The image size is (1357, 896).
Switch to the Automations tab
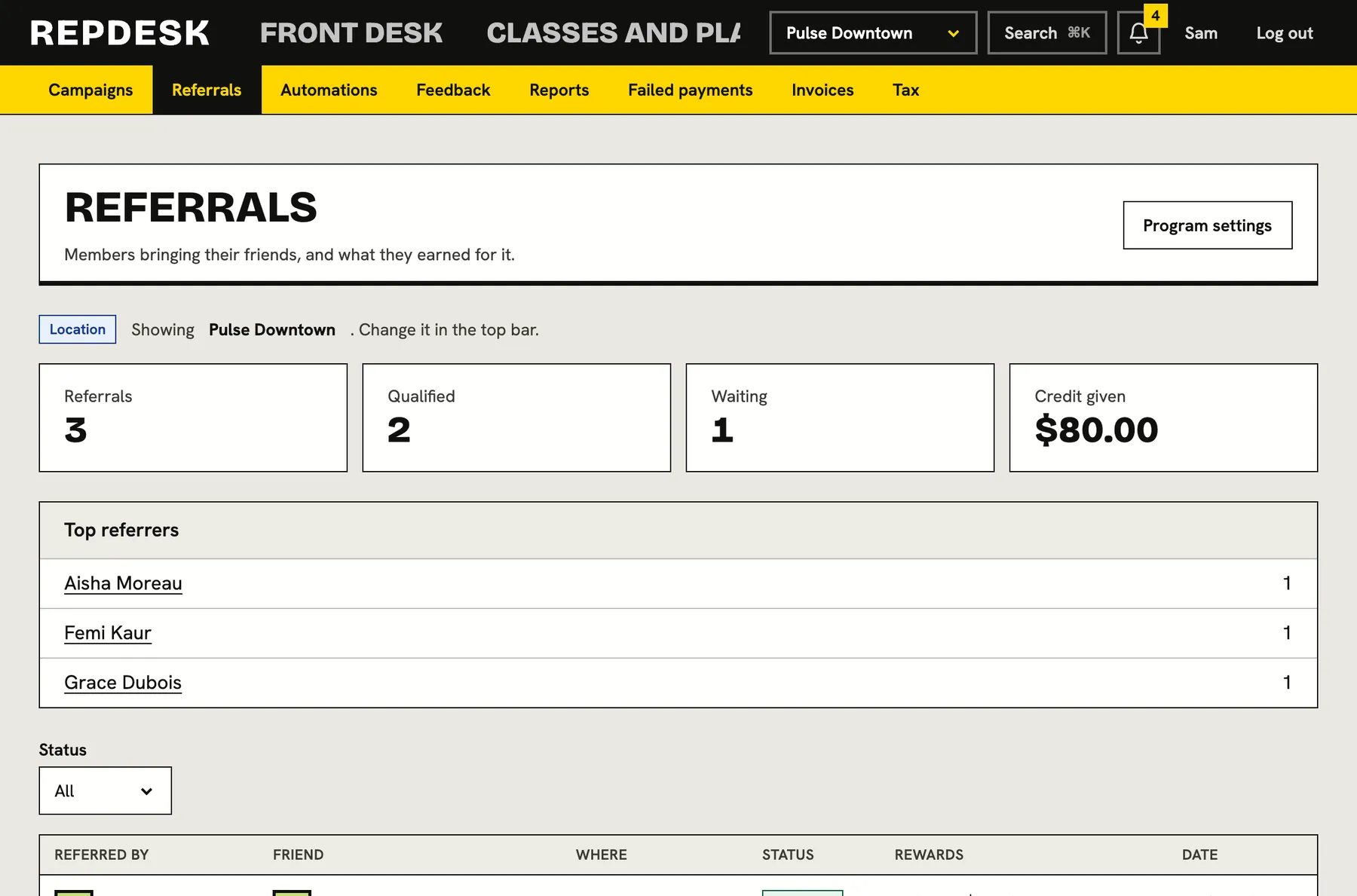tap(329, 90)
